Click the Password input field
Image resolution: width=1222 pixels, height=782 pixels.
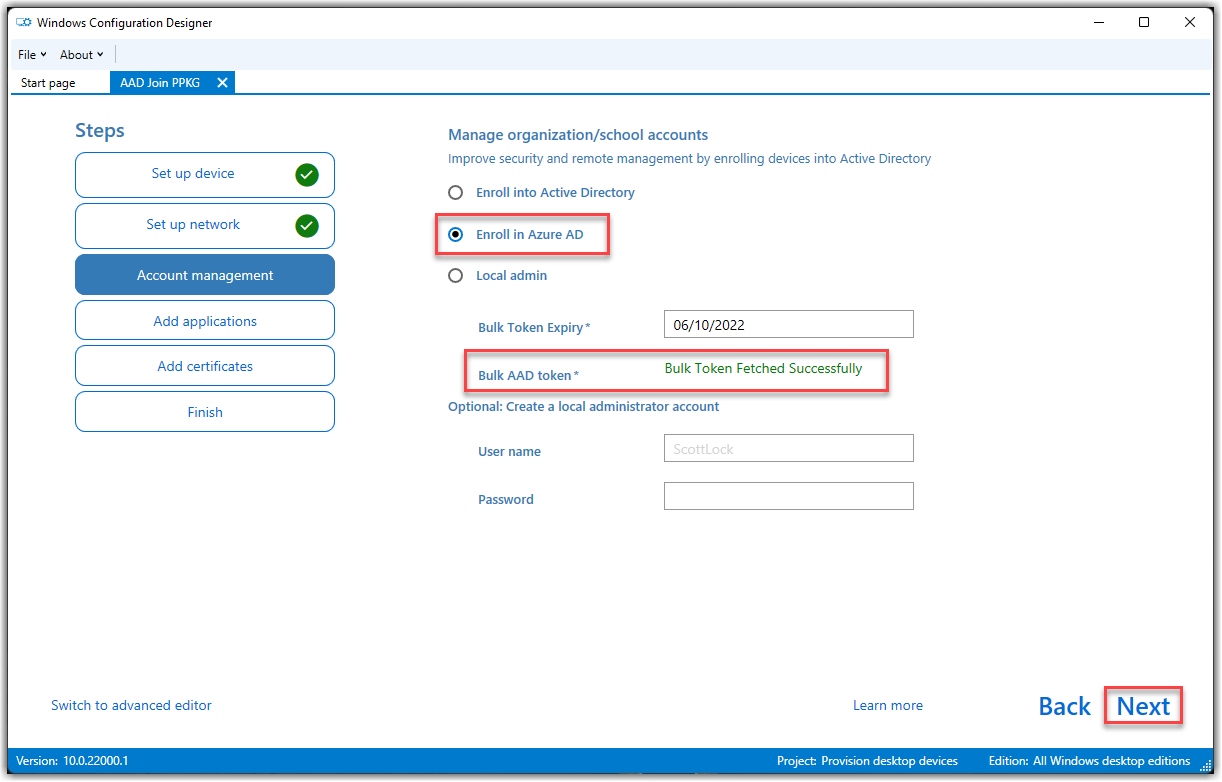click(x=788, y=496)
